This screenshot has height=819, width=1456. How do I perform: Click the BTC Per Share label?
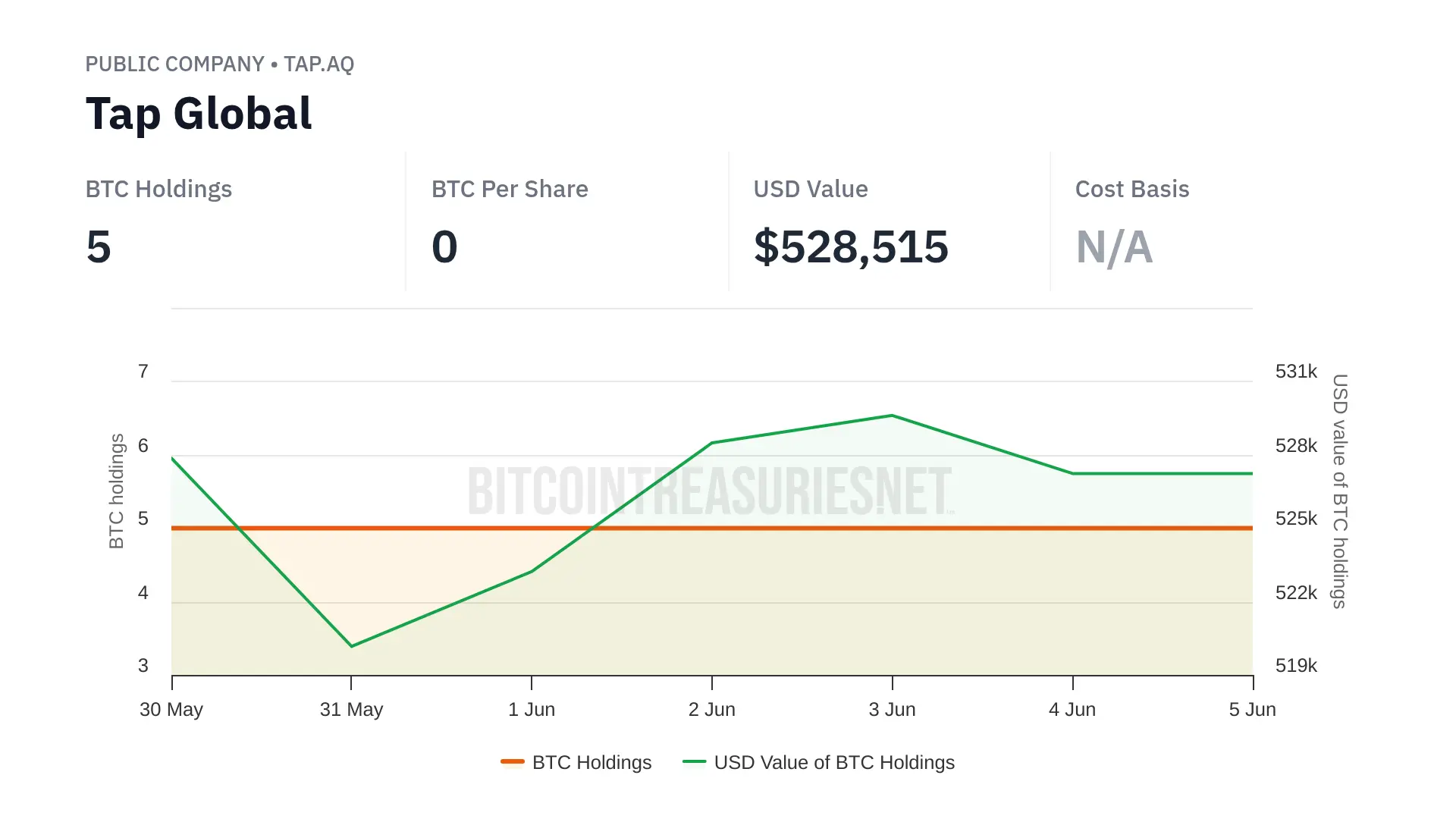510,189
